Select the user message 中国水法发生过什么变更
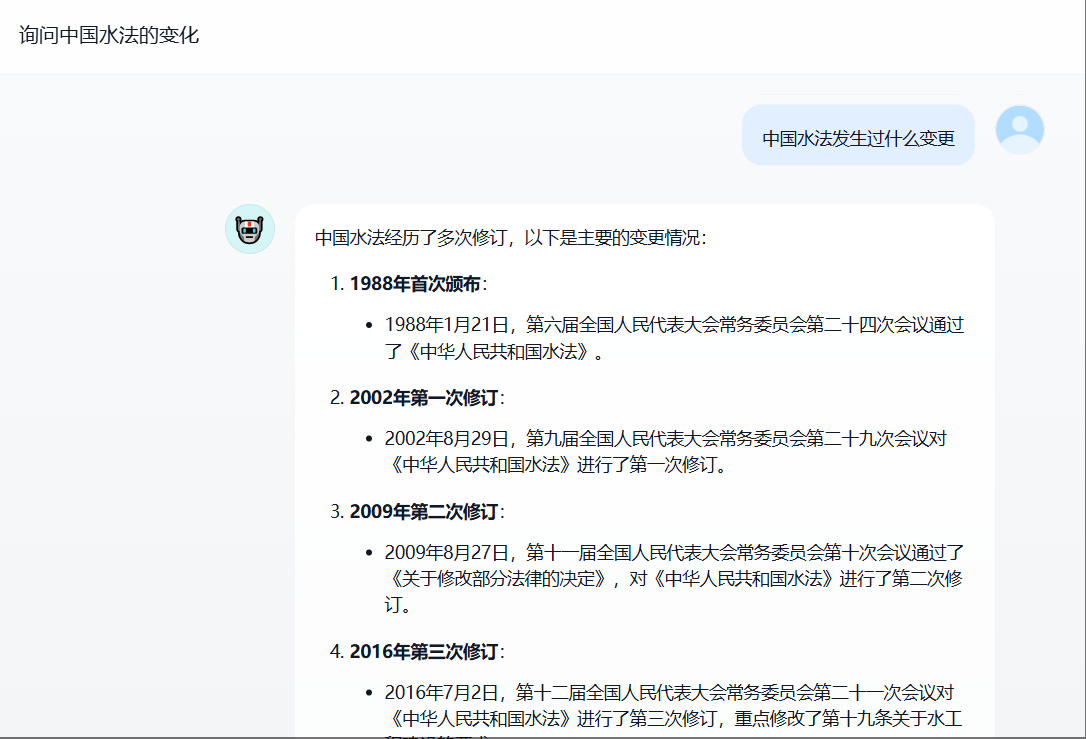1086x739 pixels. tap(858, 138)
